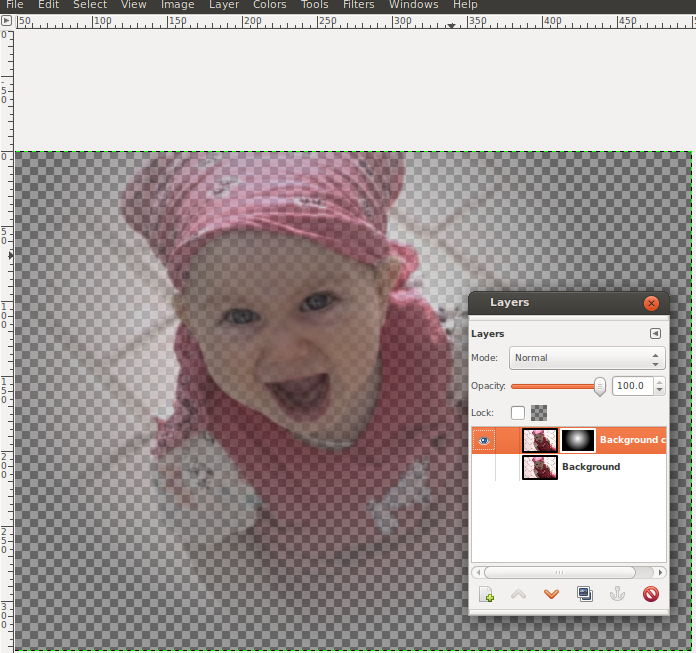Click the layer Opacity slider handle
696x653 pixels.
coord(600,386)
